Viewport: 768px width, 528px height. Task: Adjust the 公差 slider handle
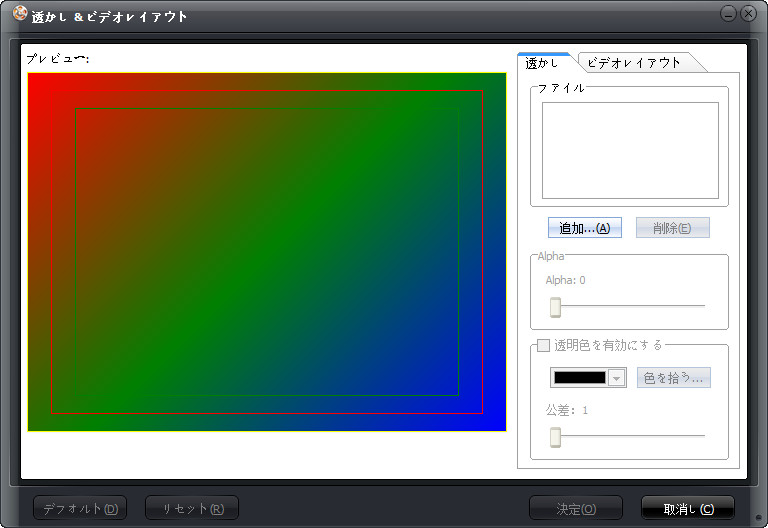[555, 437]
